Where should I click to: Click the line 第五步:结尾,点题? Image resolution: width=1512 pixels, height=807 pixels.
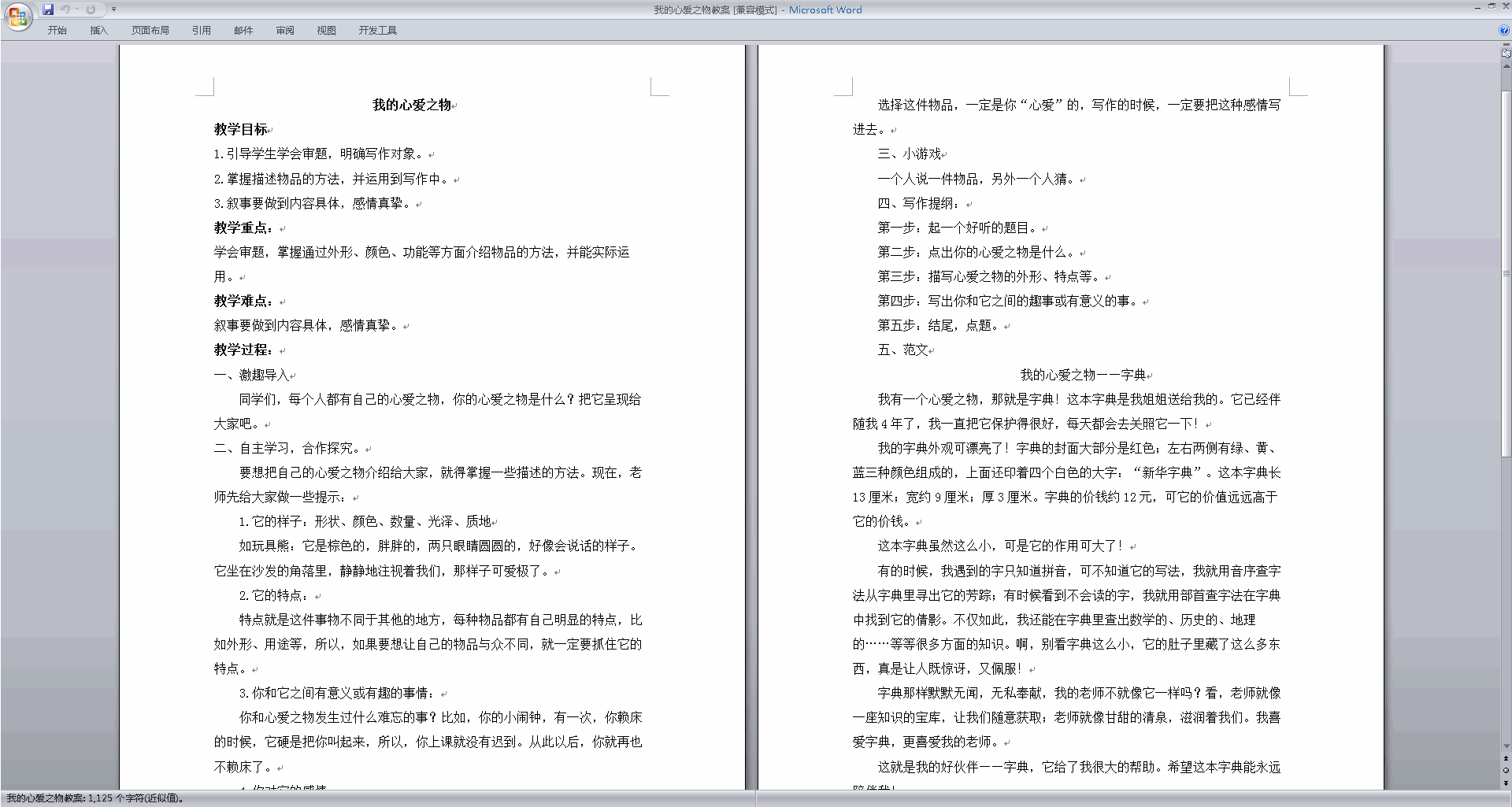(x=940, y=325)
